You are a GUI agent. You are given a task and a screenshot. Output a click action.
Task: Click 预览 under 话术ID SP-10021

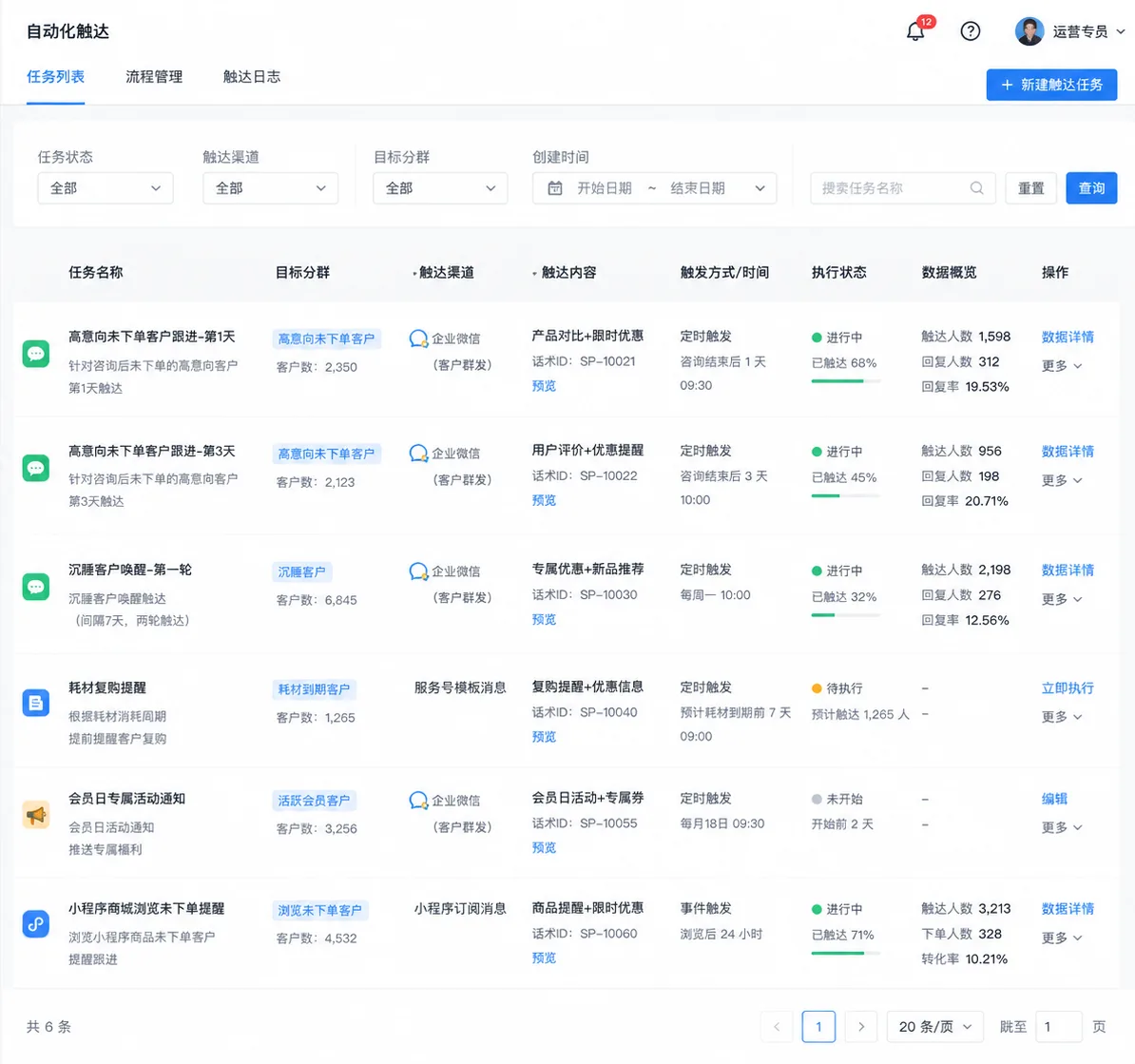click(545, 386)
